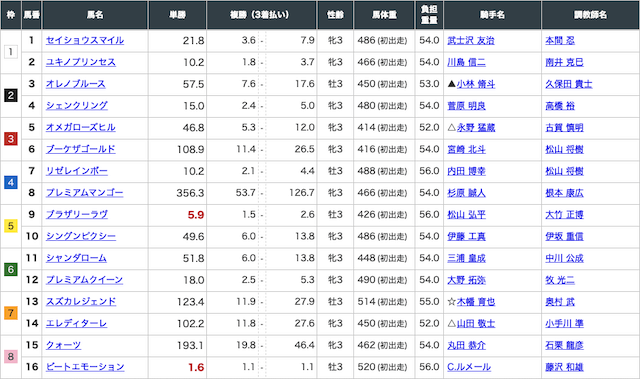This screenshot has width=640, height=379.
Task: Click jockey name 永野 猛蔵
Action: (476, 127)
